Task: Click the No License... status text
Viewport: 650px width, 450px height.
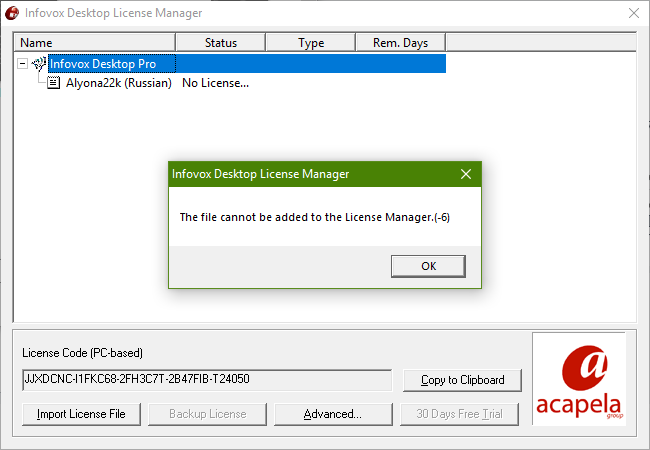Action: (216, 83)
